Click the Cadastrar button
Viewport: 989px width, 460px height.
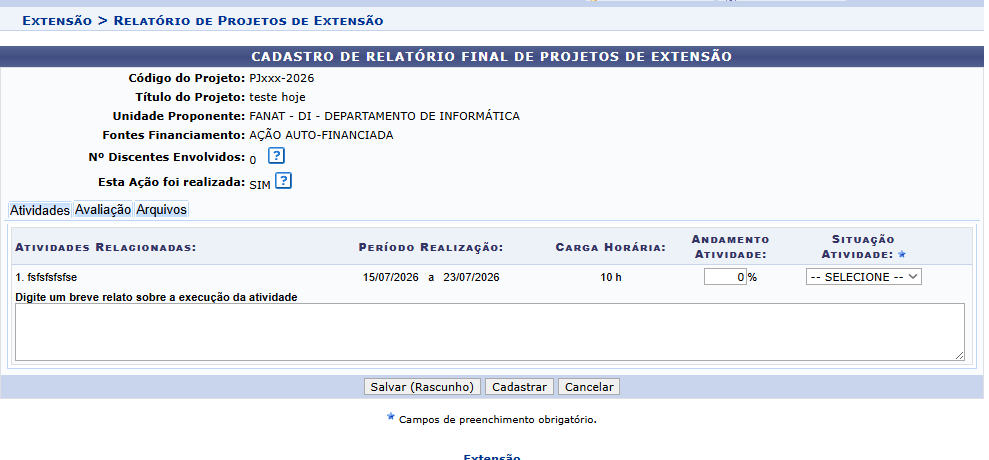(519, 387)
